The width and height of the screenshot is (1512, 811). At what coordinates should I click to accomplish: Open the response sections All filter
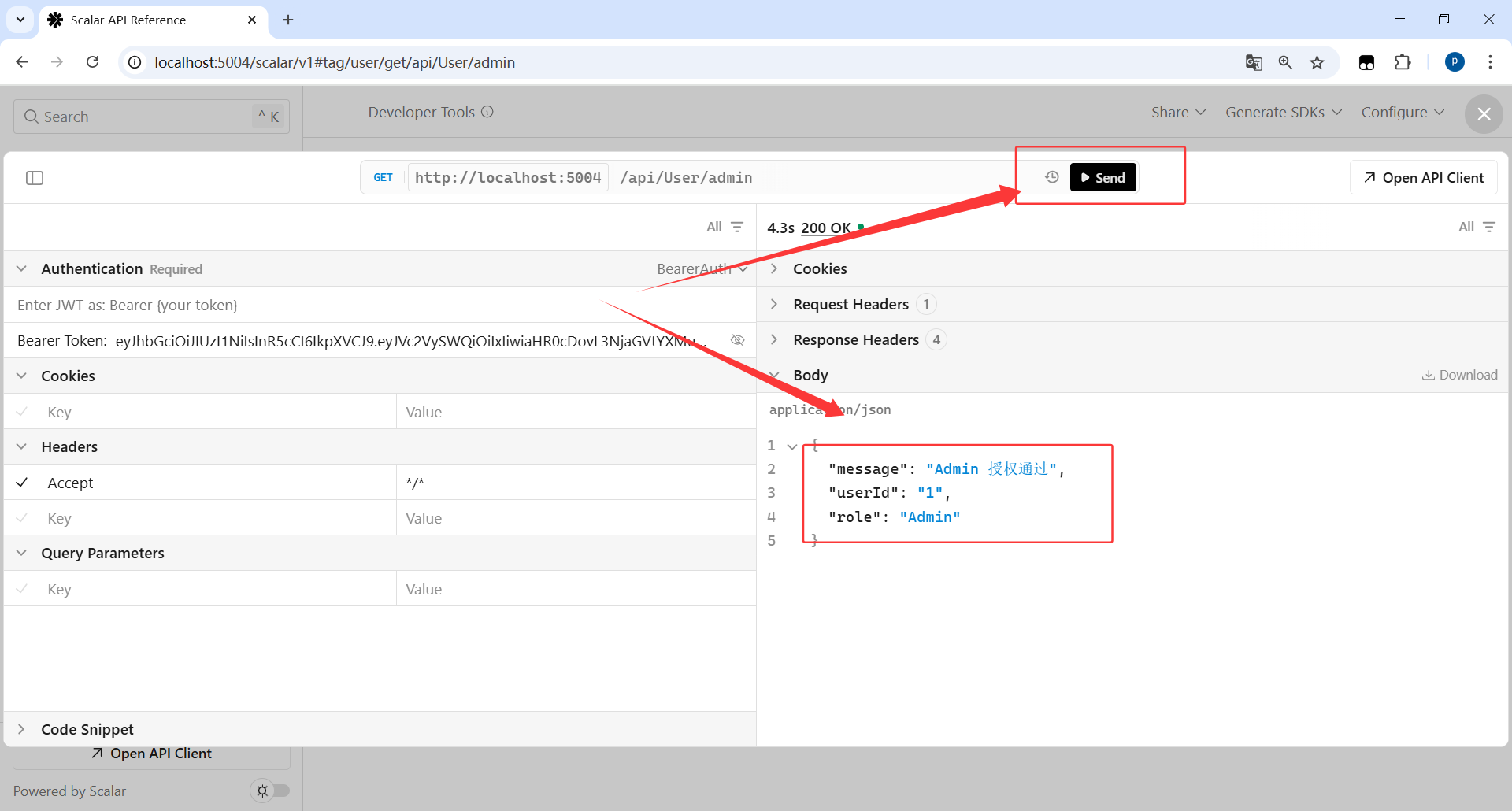1477,227
